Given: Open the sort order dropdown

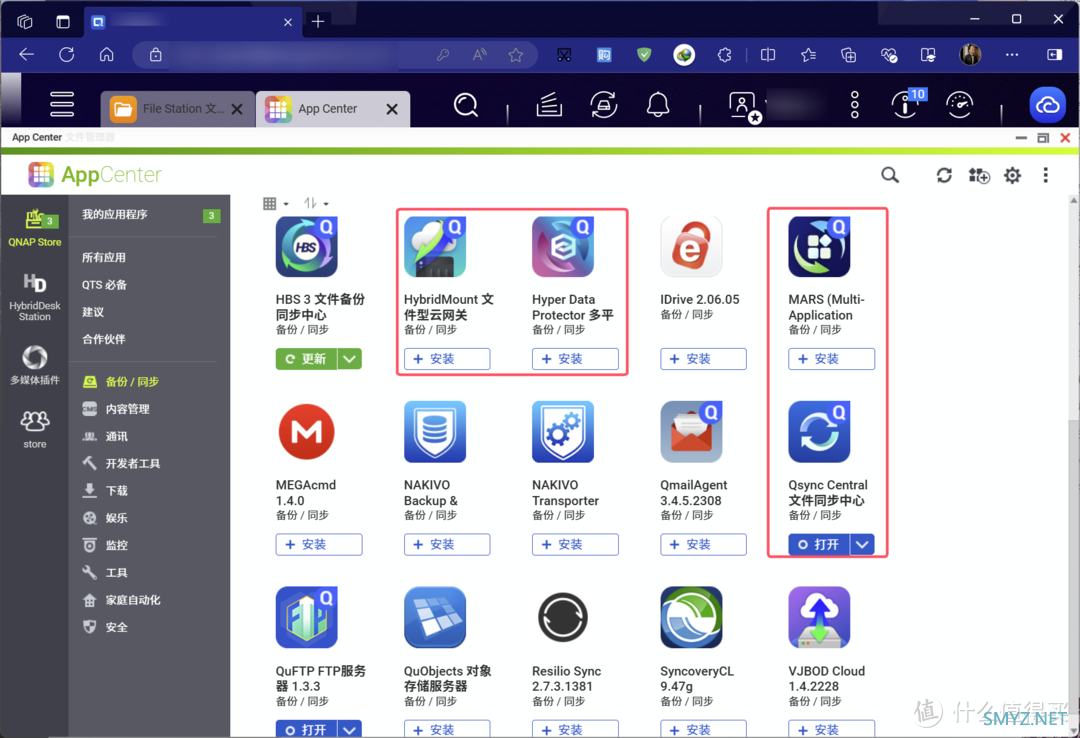Looking at the screenshot, I should tap(316, 203).
